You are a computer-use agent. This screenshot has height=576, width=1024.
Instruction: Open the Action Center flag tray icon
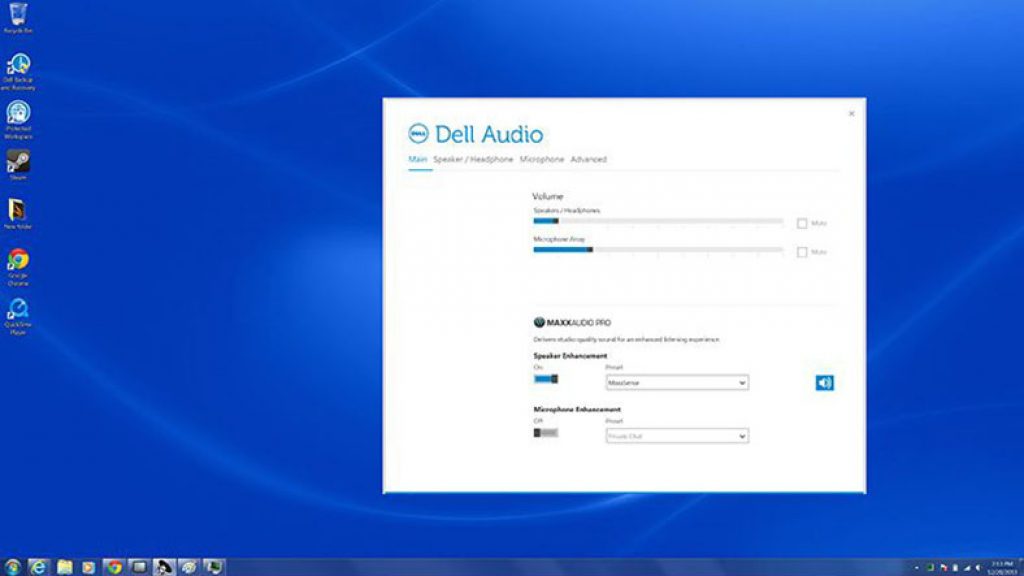943,568
